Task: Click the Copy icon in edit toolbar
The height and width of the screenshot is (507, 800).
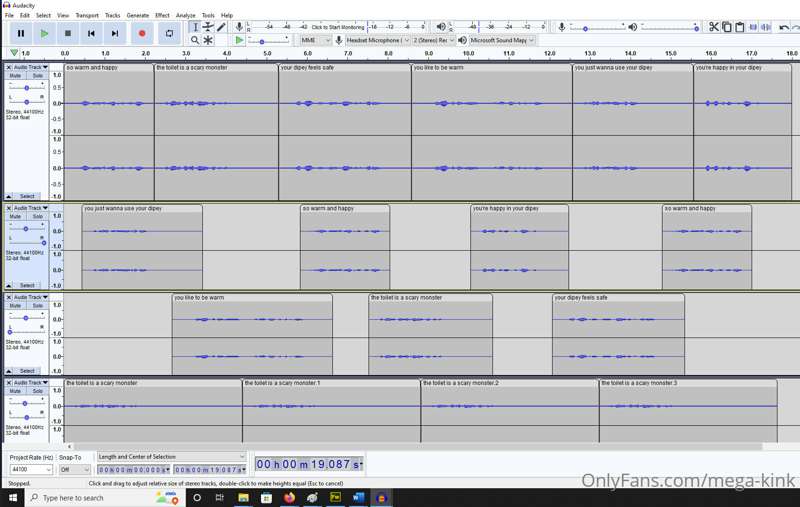Action: [x=727, y=27]
